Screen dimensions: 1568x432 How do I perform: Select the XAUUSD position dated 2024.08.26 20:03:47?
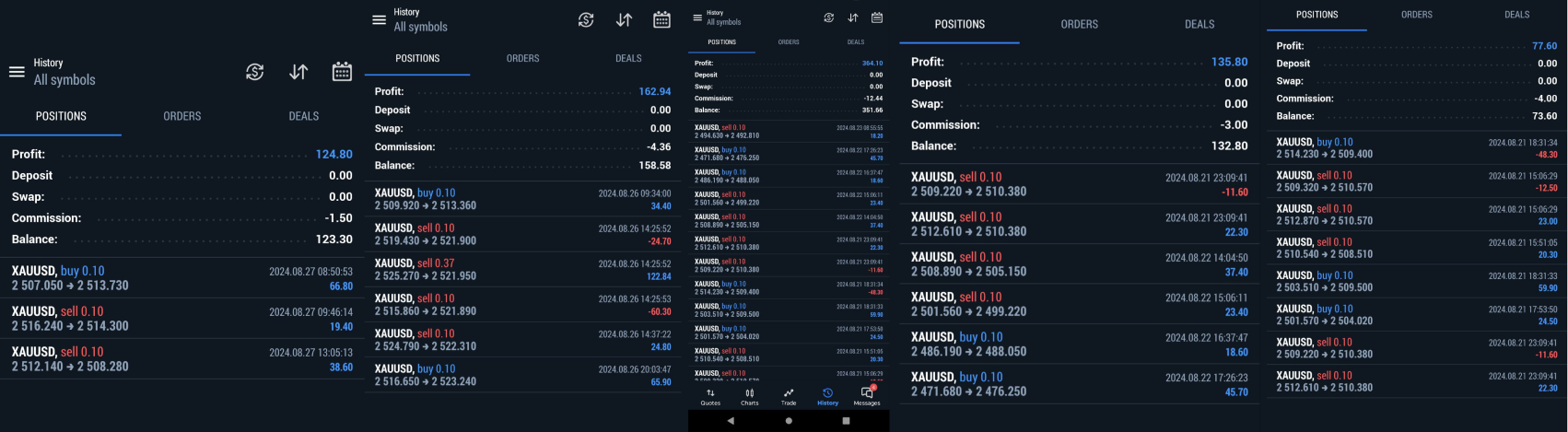click(x=522, y=375)
